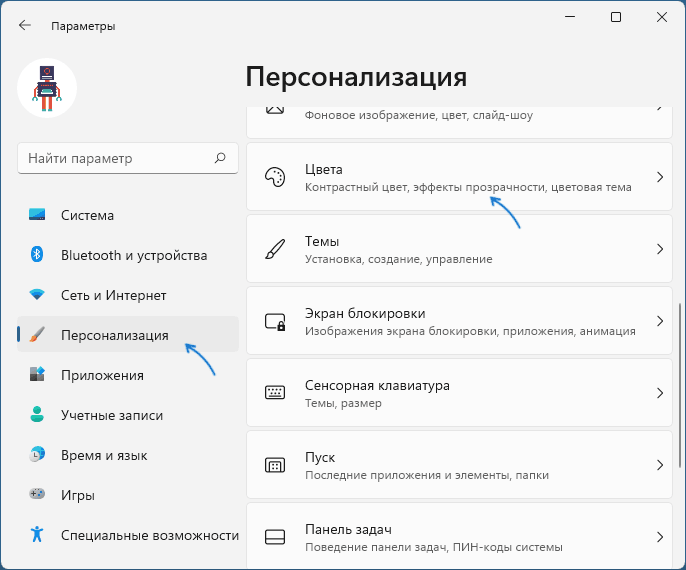Click the palette icon next to Цвета
The width and height of the screenshot is (686, 570).
(275, 177)
